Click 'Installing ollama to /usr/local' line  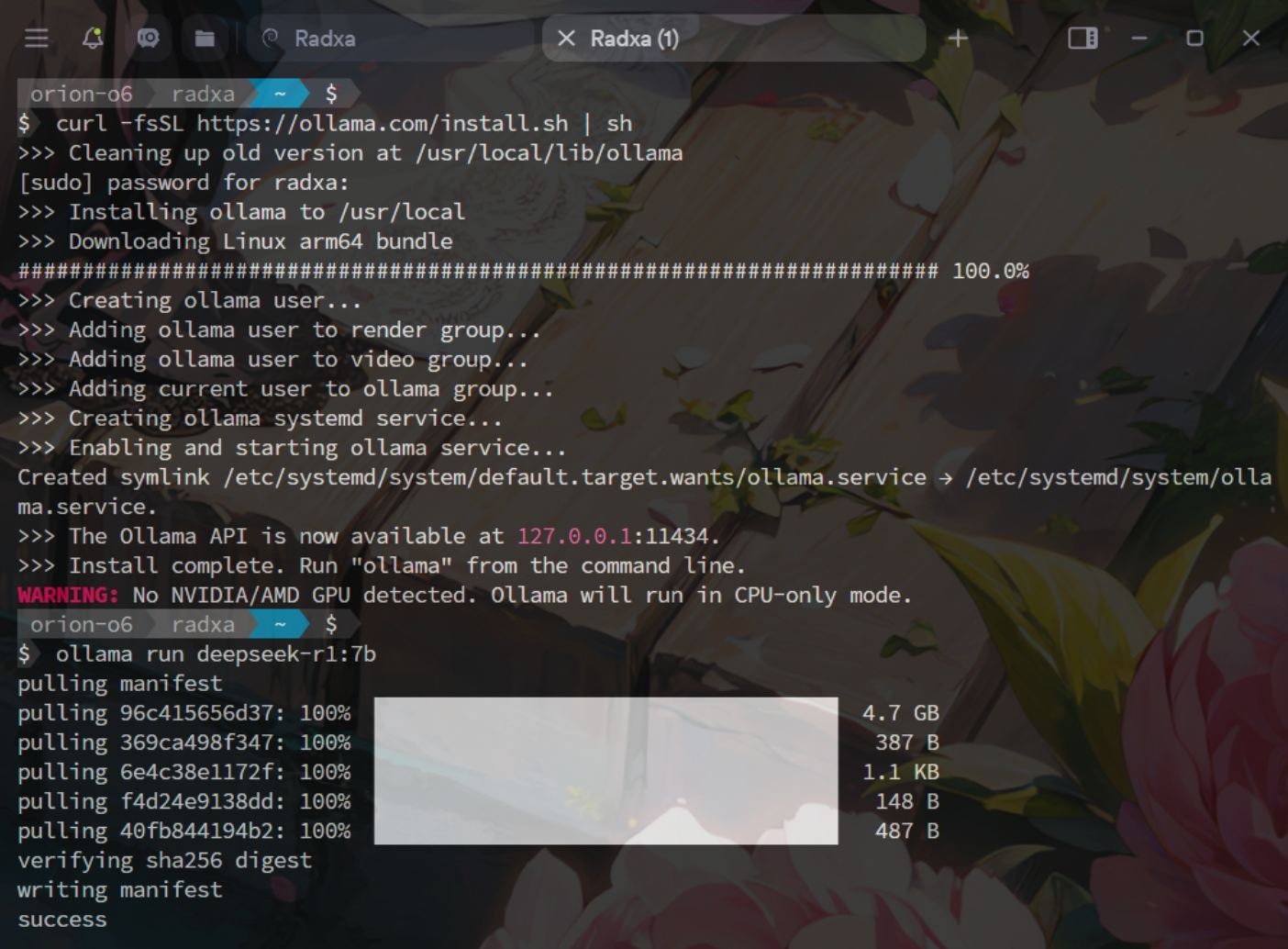[x=241, y=212]
